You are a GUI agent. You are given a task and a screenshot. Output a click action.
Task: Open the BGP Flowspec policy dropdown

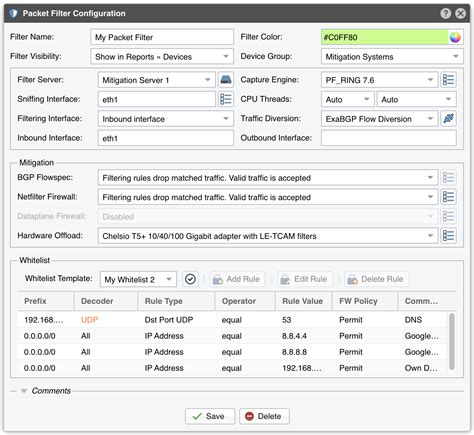268,178
